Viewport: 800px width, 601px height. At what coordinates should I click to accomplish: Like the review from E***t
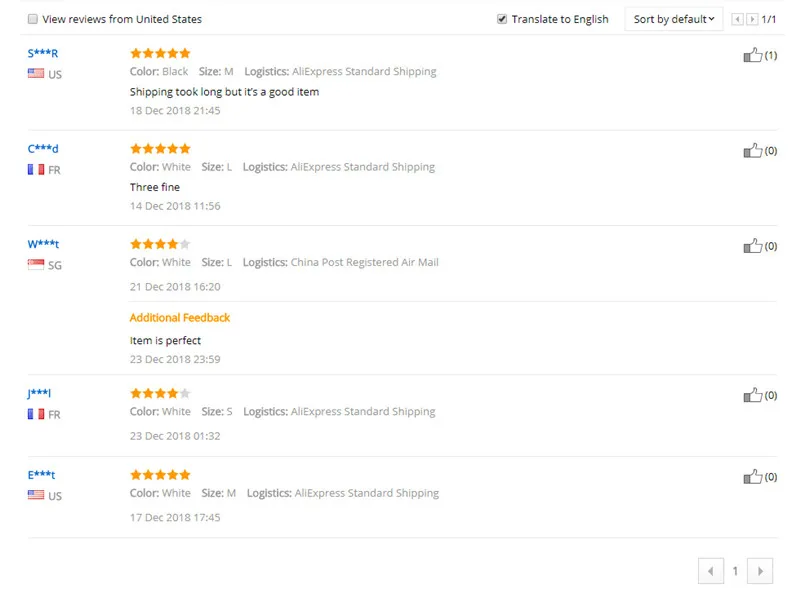(753, 477)
